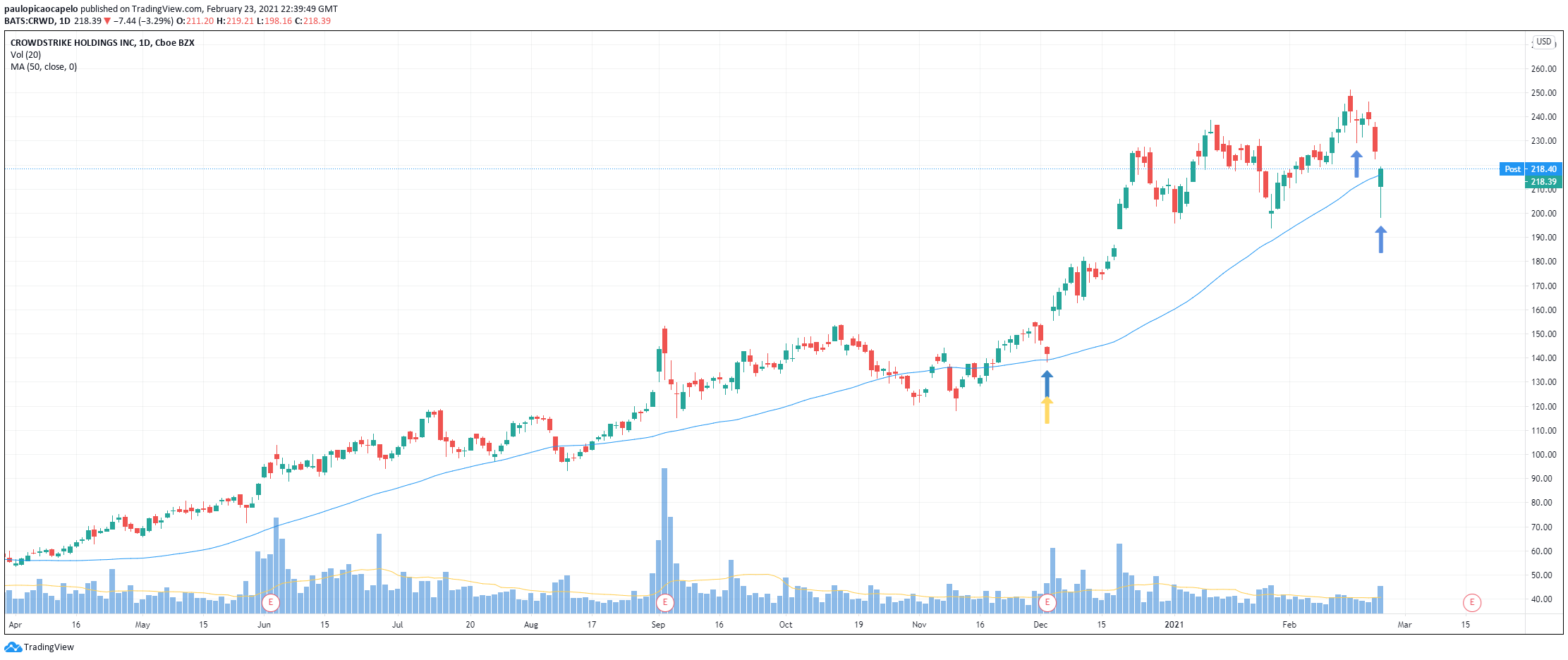Click the Feb date axis label
Image resolution: width=1568 pixels, height=660 pixels.
(x=1289, y=625)
